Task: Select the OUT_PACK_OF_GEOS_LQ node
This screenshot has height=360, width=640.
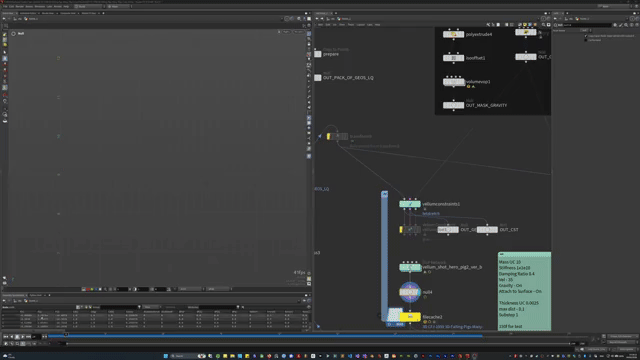Action: point(318,78)
